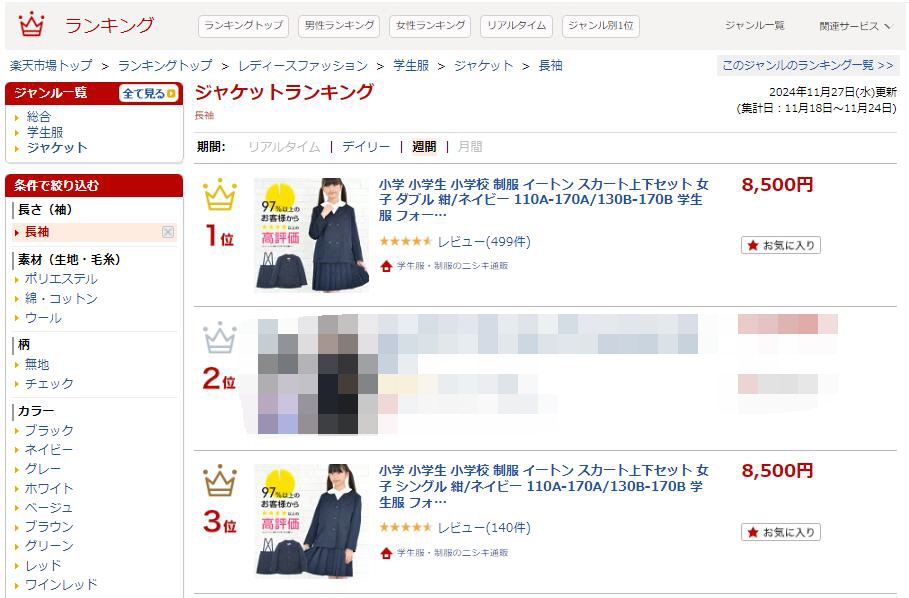Viewport: 909px width, 598px height.
Task: Switch to the デイリー period tab
Action: (x=366, y=147)
